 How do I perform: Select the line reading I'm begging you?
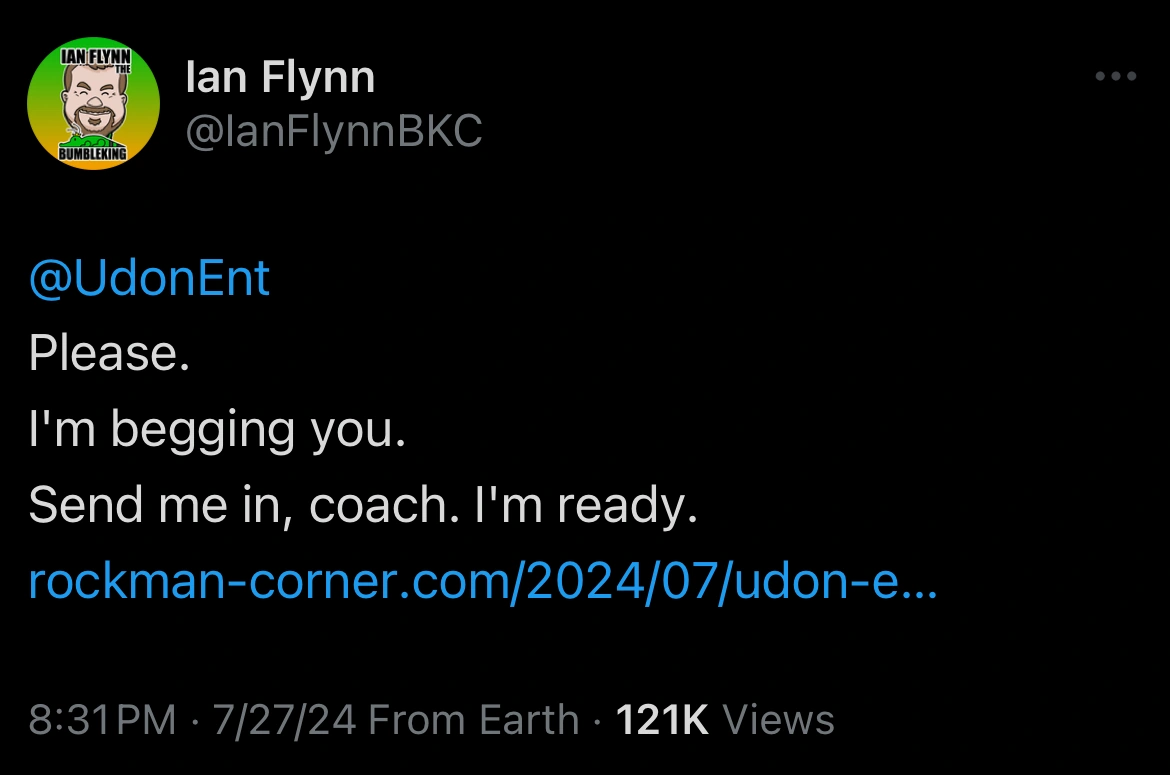click(x=216, y=430)
